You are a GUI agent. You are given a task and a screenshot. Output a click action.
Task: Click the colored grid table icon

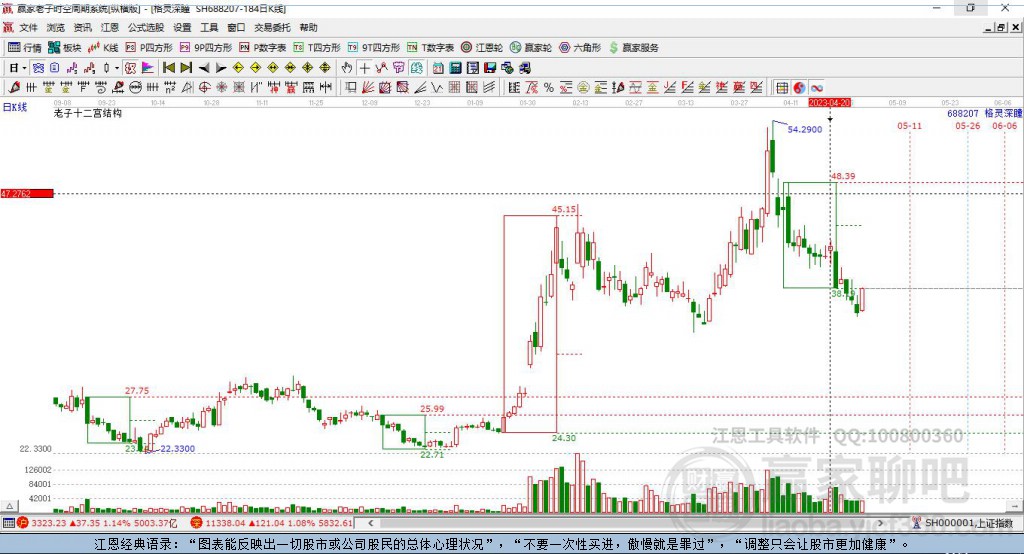(782, 88)
